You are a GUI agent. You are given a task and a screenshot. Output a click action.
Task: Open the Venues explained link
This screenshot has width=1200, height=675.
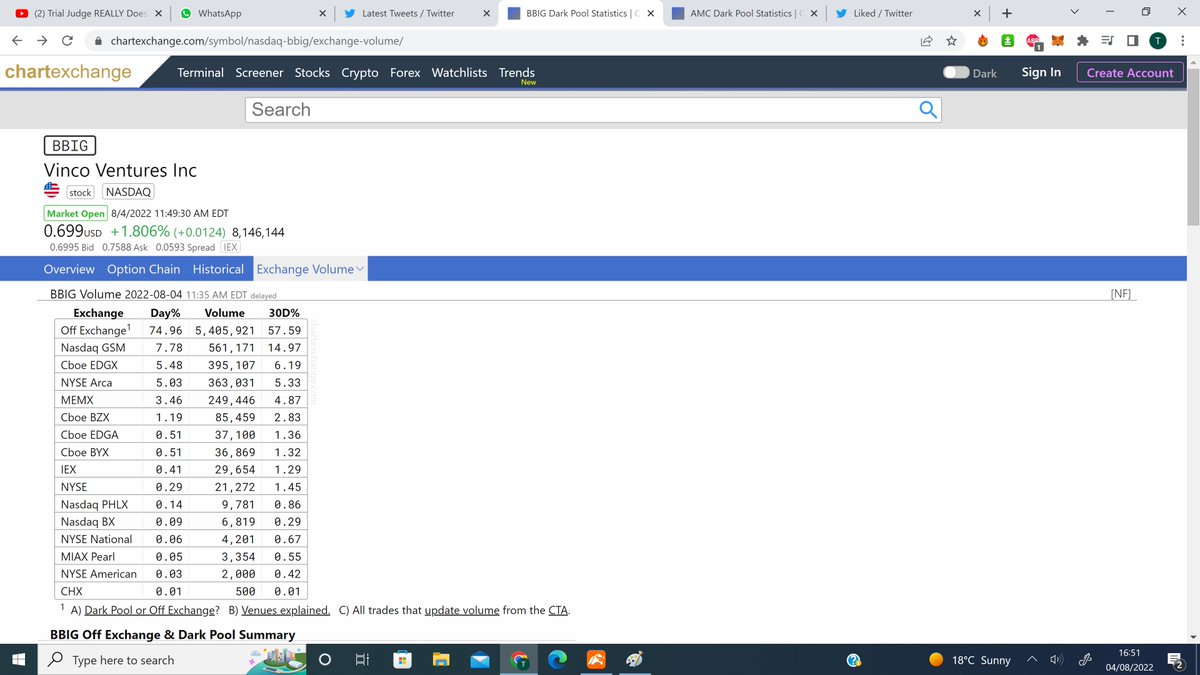(x=288, y=610)
